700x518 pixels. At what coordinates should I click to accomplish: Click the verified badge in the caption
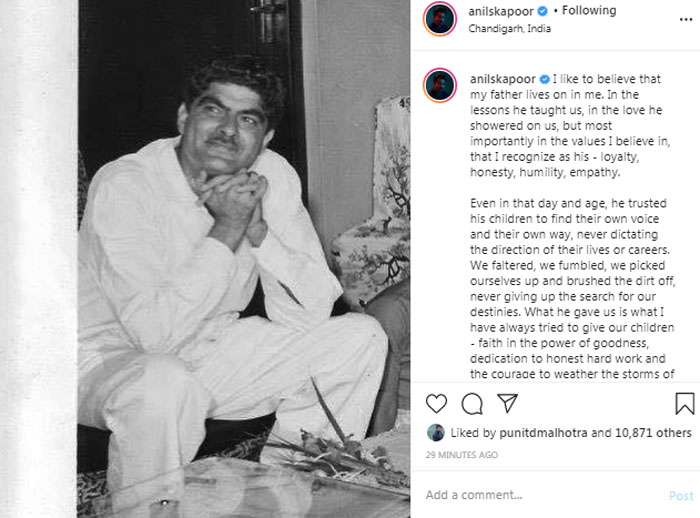click(545, 78)
